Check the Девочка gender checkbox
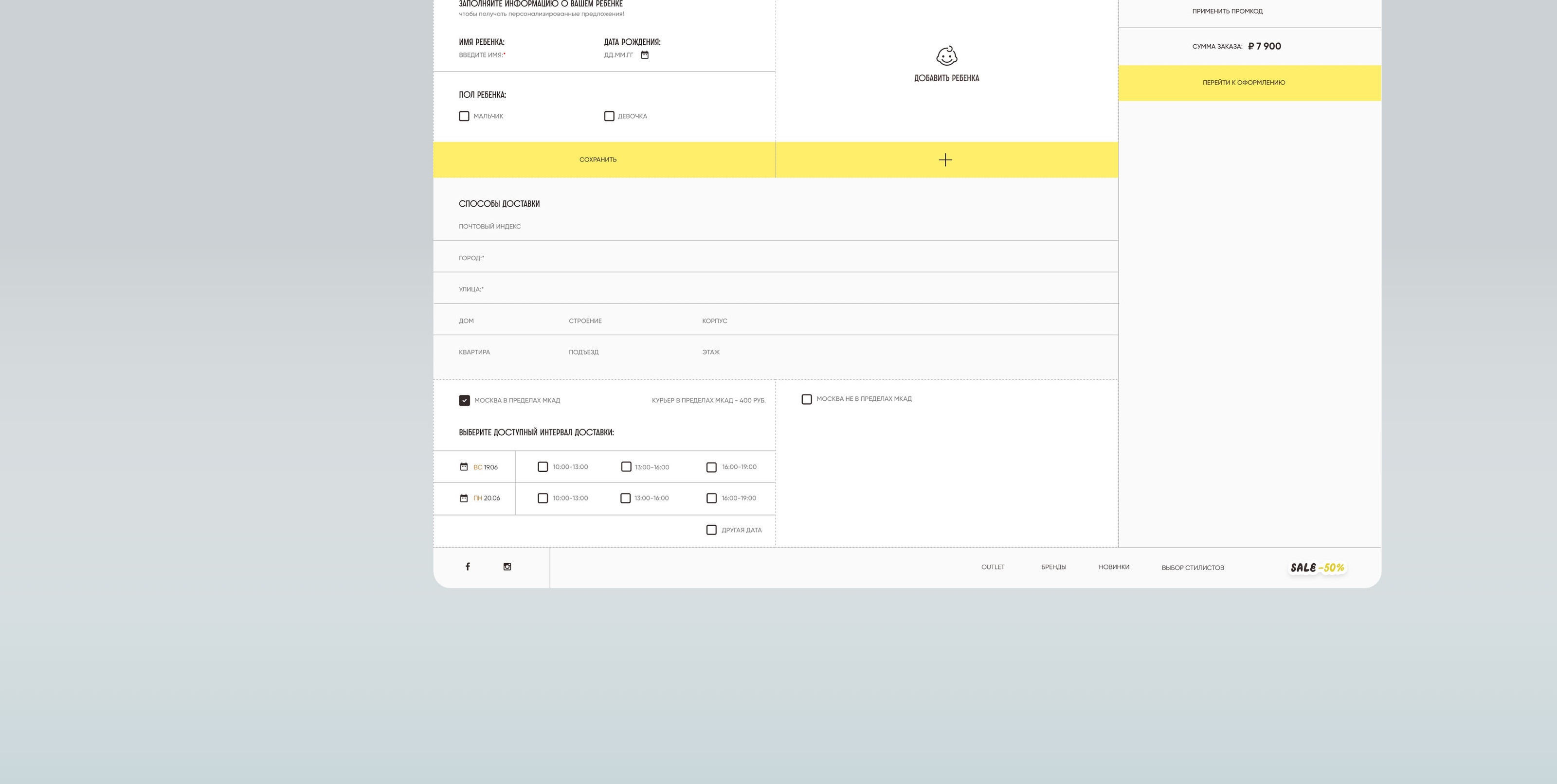The height and width of the screenshot is (784, 1557). pos(609,116)
